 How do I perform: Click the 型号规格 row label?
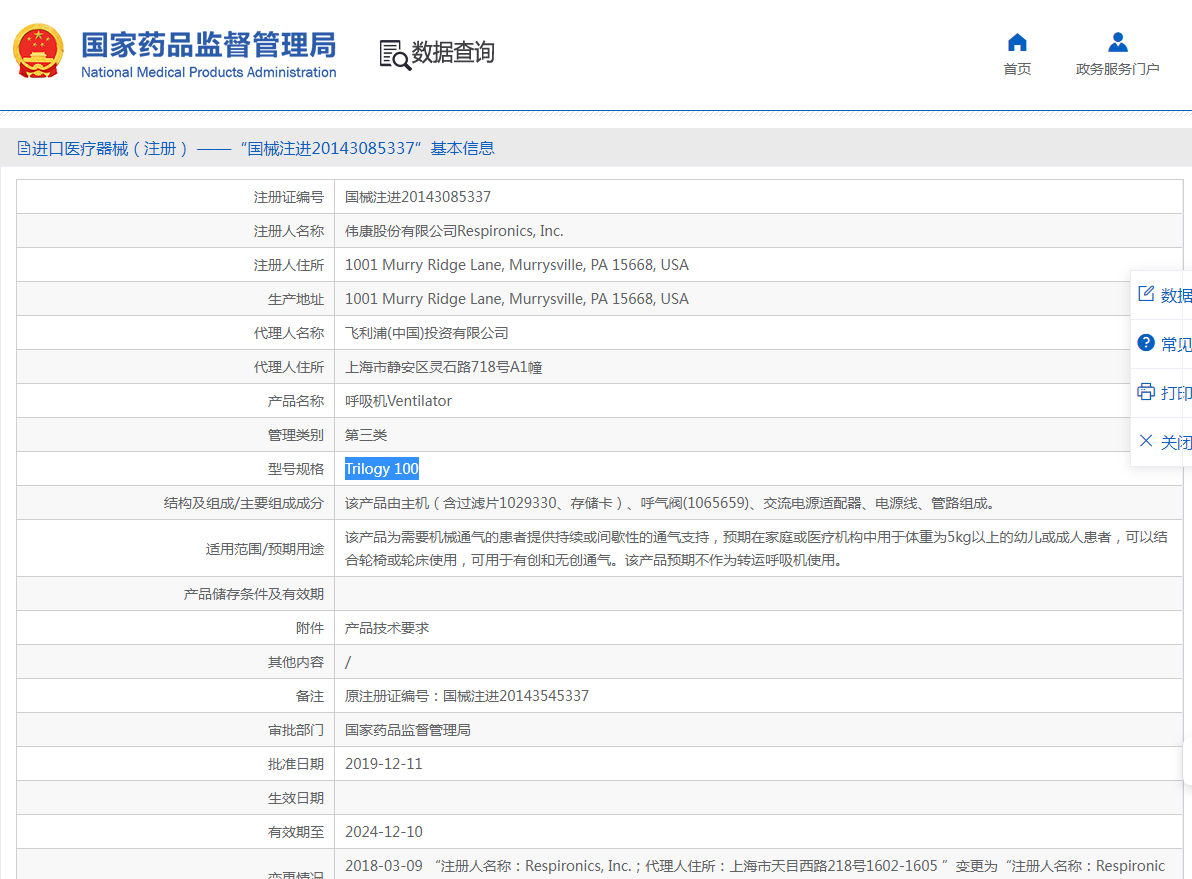point(296,469)
